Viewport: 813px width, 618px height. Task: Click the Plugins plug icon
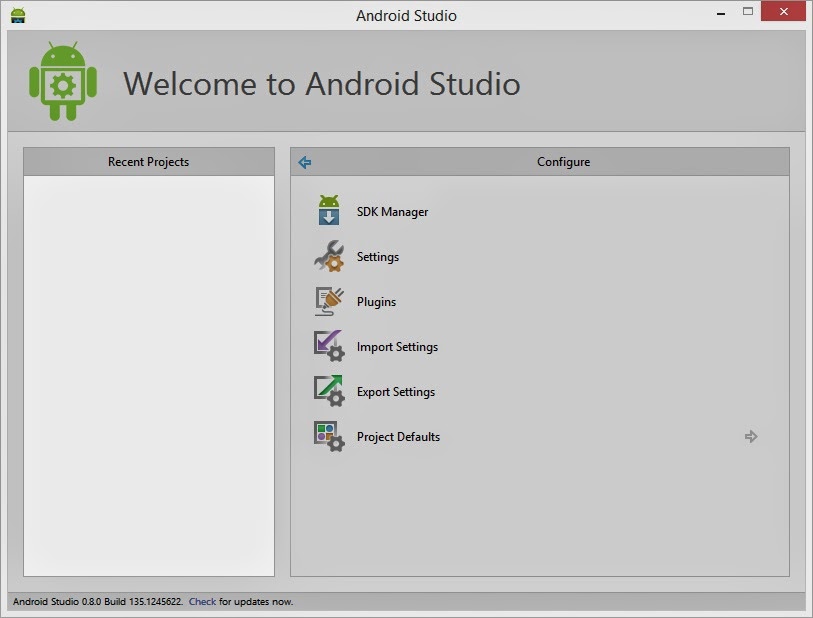[329, 301]
